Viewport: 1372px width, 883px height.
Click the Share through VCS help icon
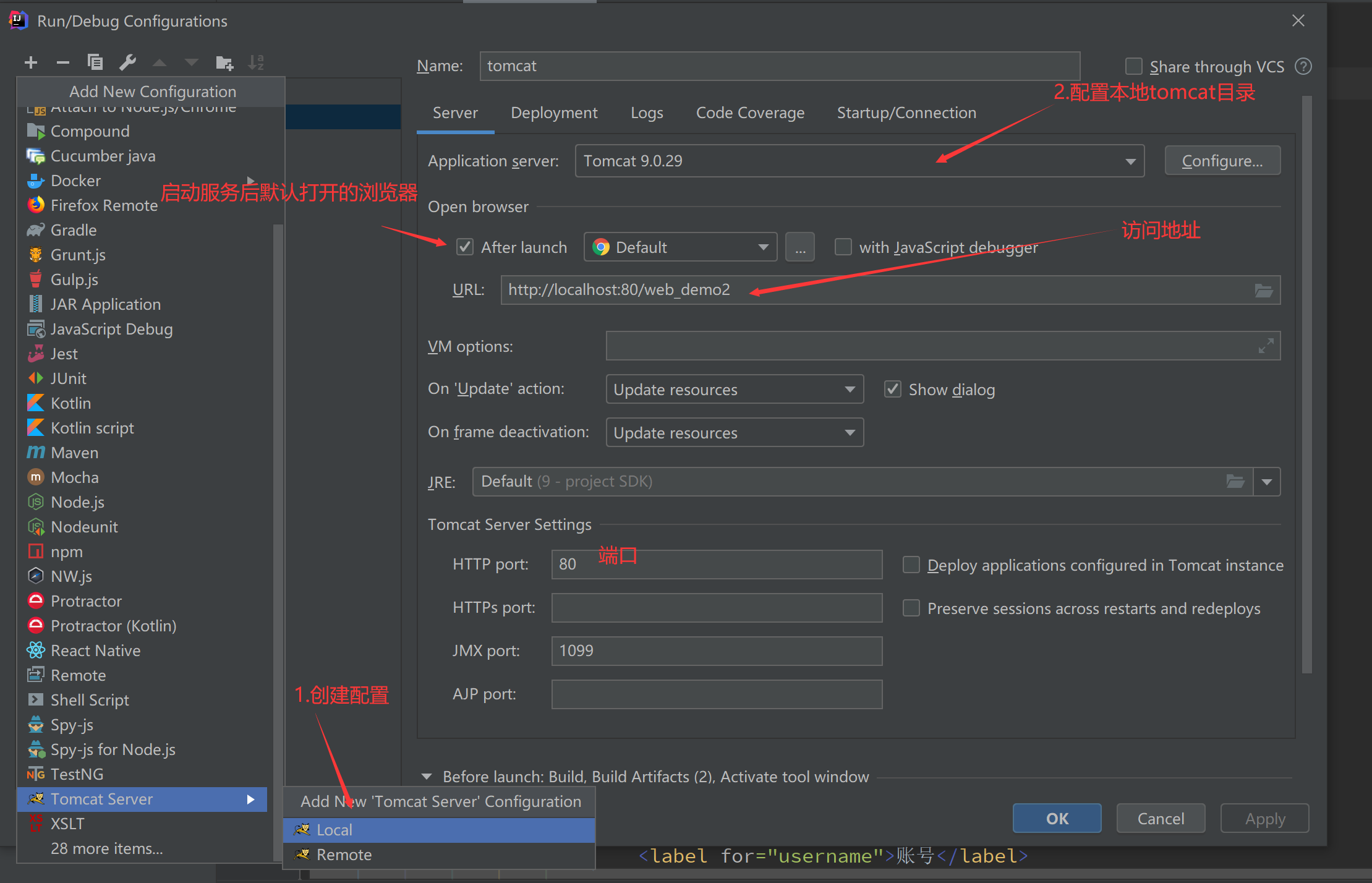[x=1303, y=66]
